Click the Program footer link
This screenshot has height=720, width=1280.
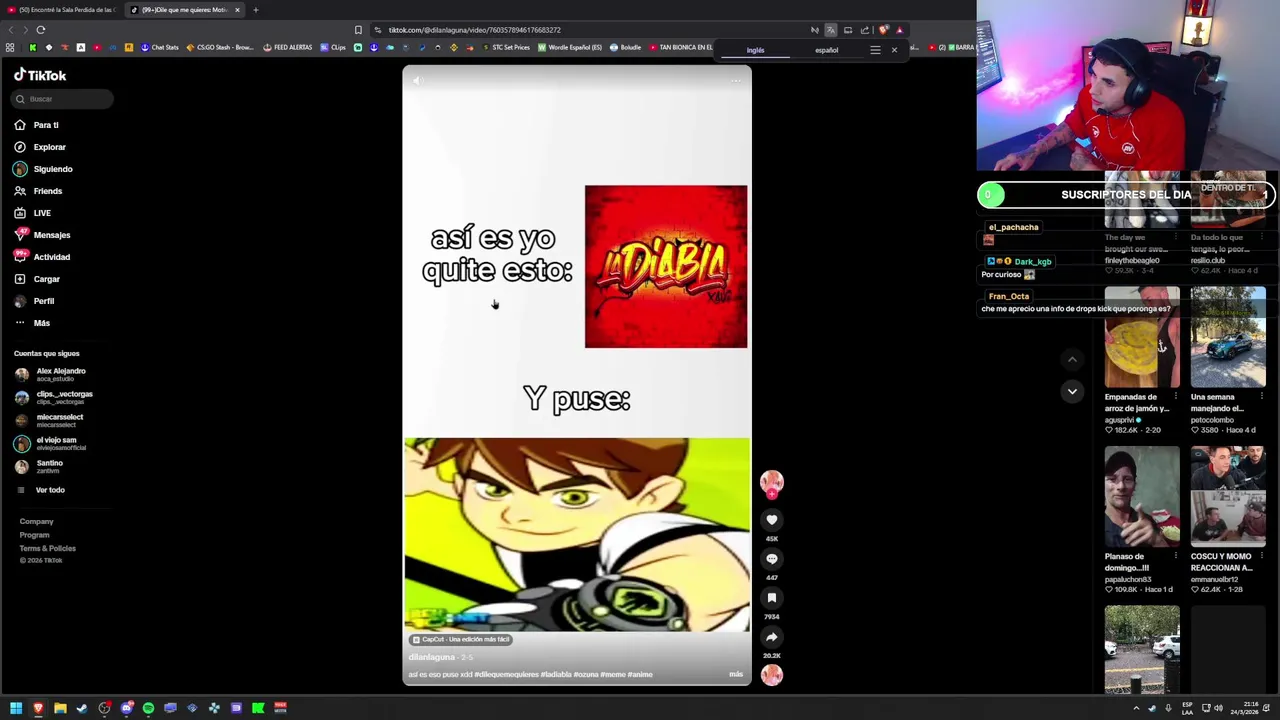34,535
